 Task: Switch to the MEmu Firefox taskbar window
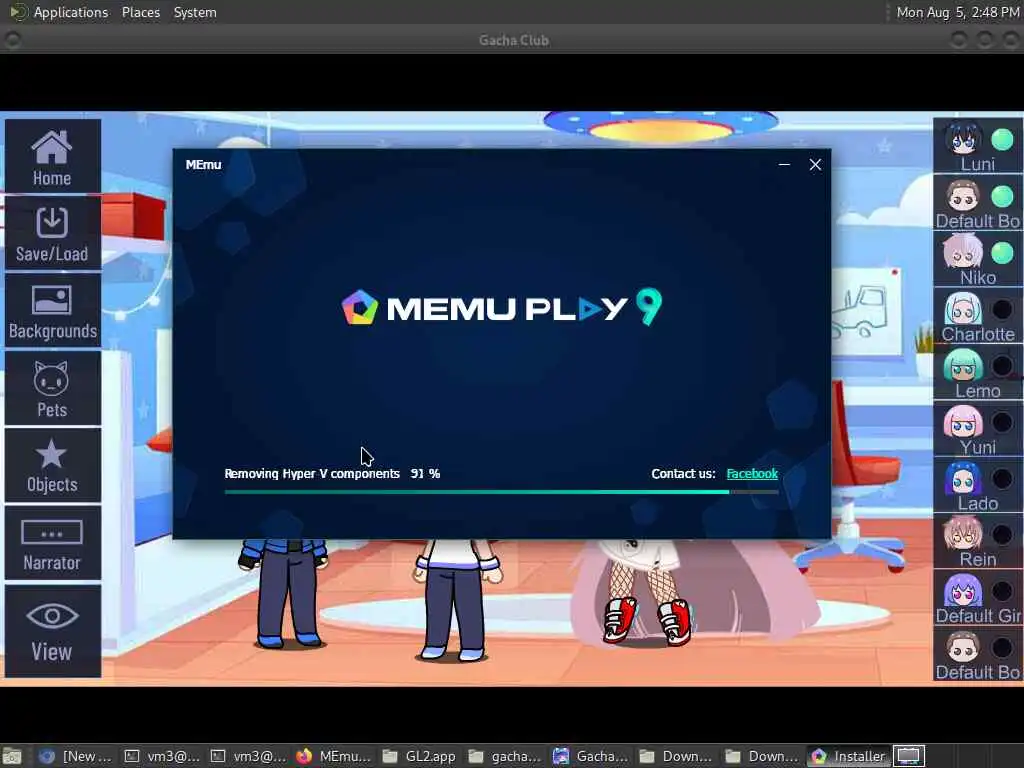pos(333,756)
